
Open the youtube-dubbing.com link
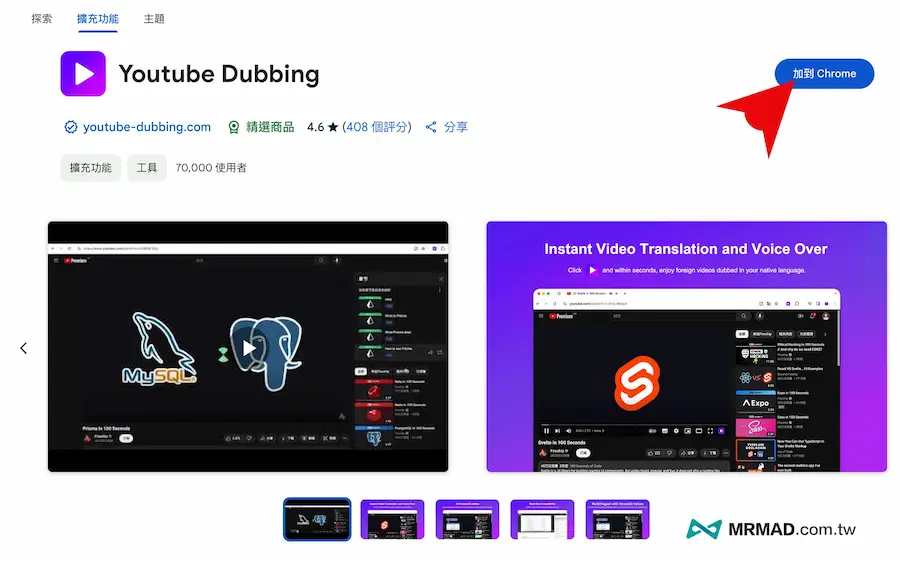[x=147, y=127]
